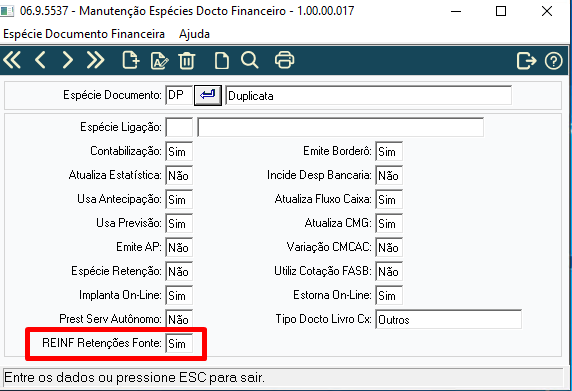Print using the printer icon
The image size is (572, 391).
285,60
